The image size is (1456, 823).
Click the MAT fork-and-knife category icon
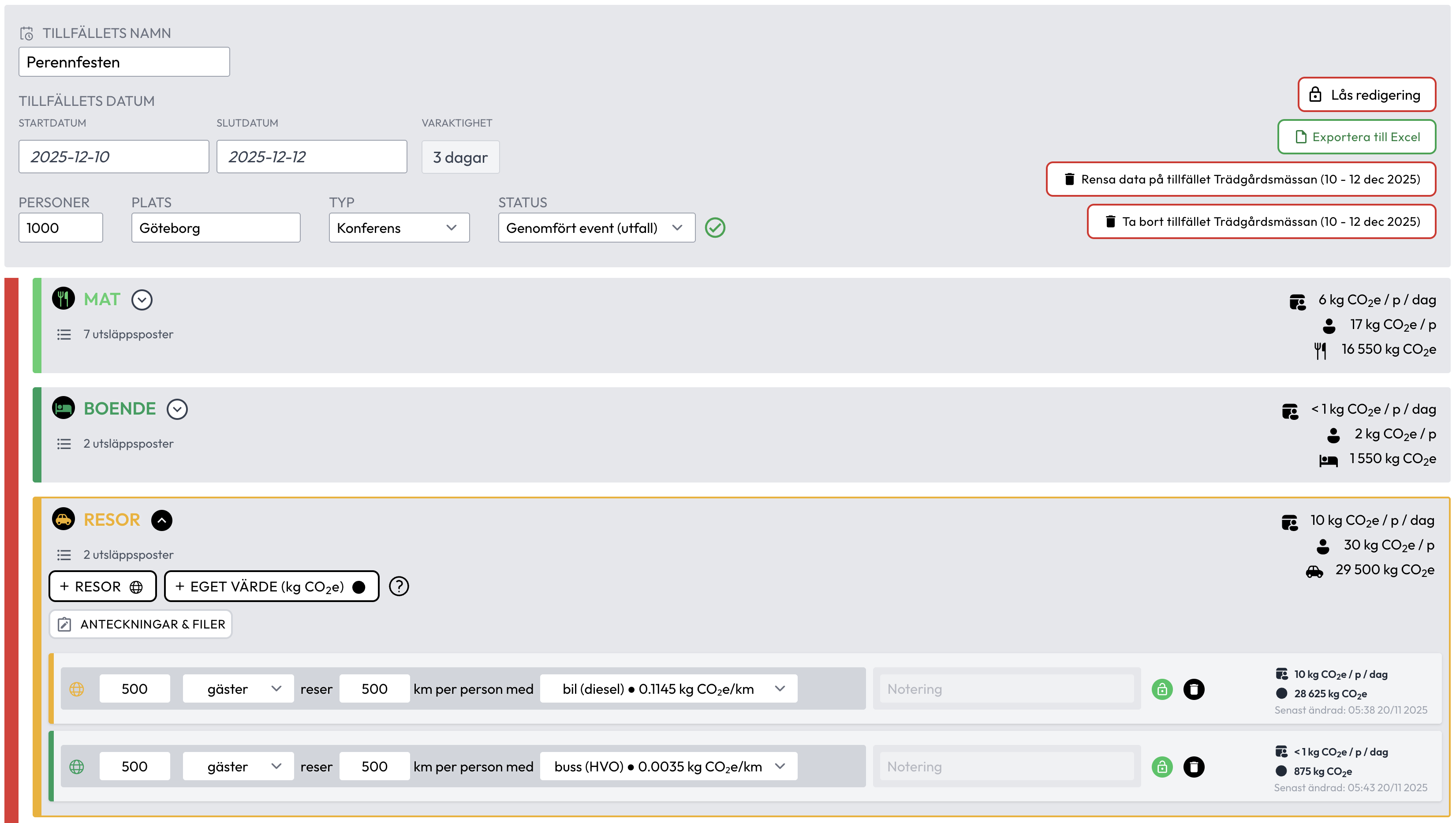(63, 298)
